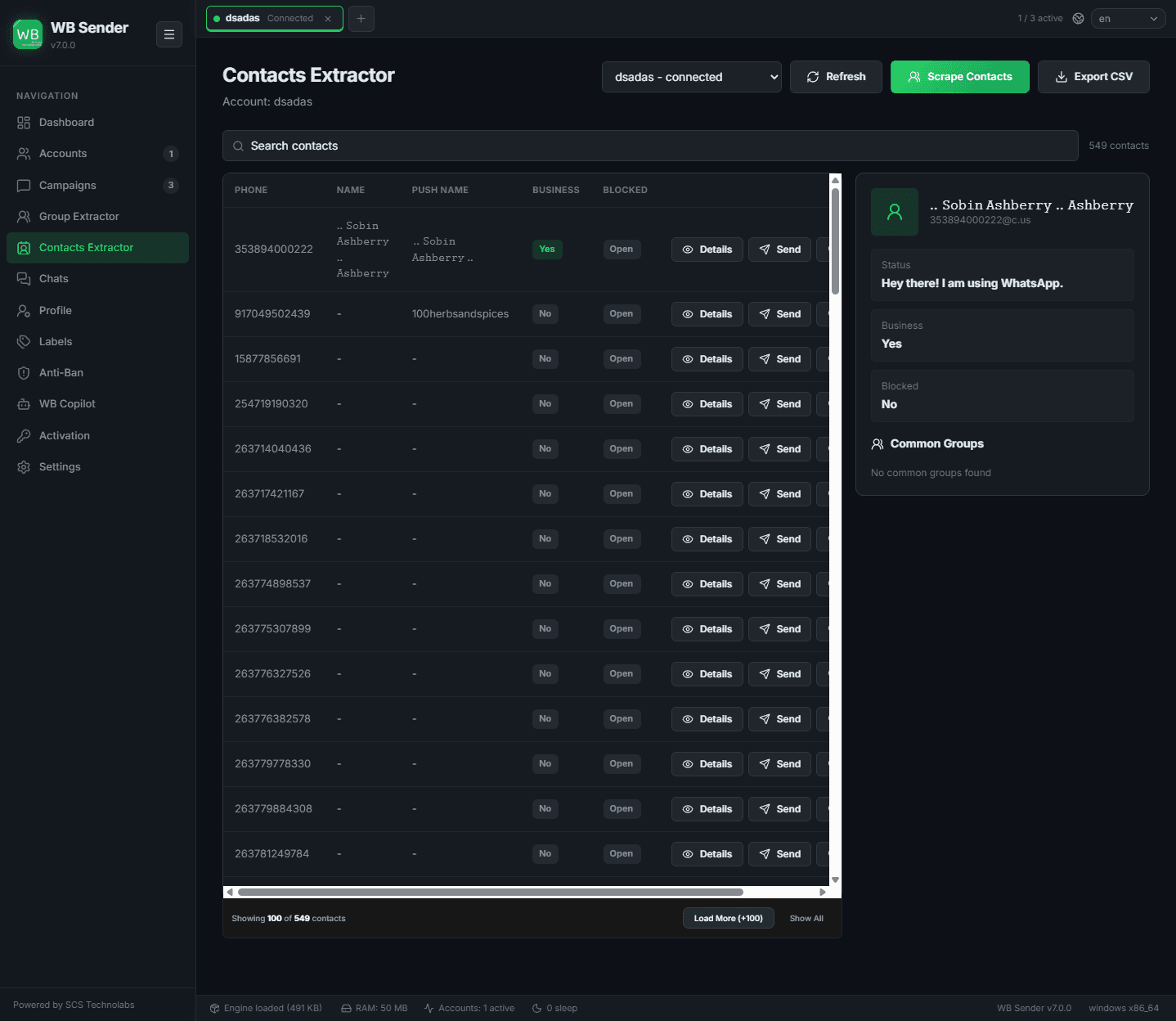View Details for 353894000222
This screenshot has width=1176, height=1021.
coord(707,250)
